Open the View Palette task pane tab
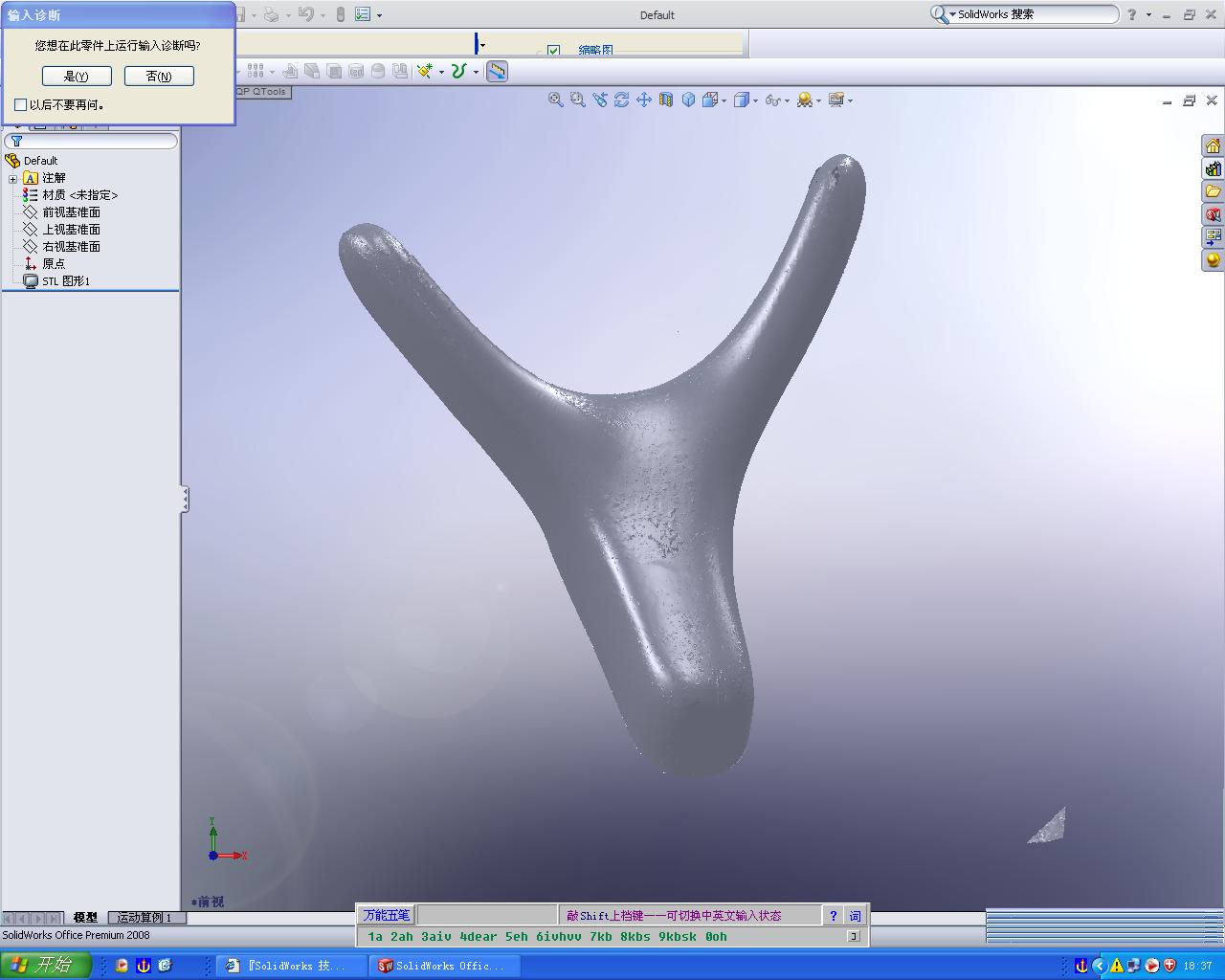Image resolution: width=1225 pixels, height=980 pixels. coord(1213,237)
